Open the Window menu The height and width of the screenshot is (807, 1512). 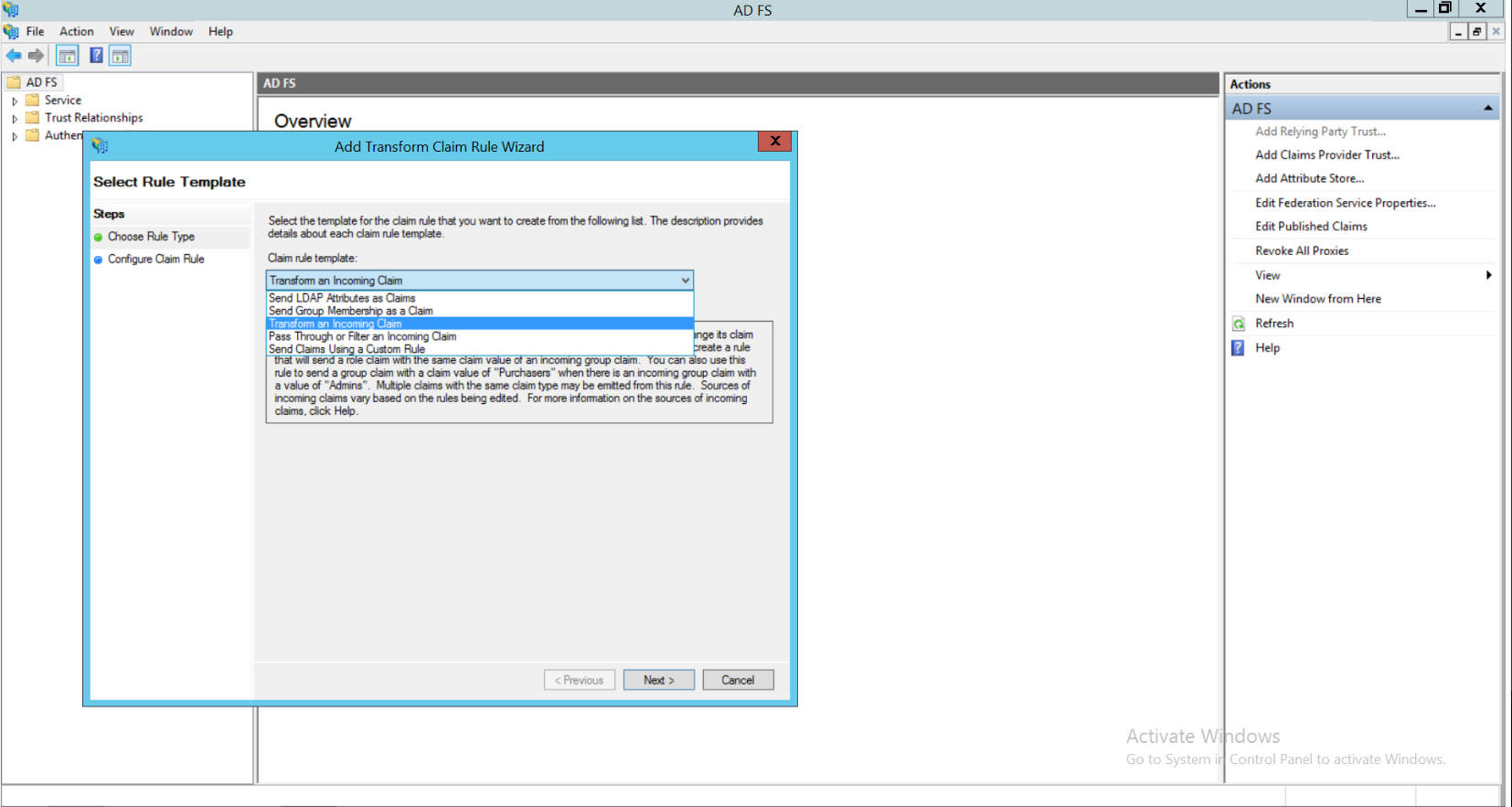click(171, 31)
